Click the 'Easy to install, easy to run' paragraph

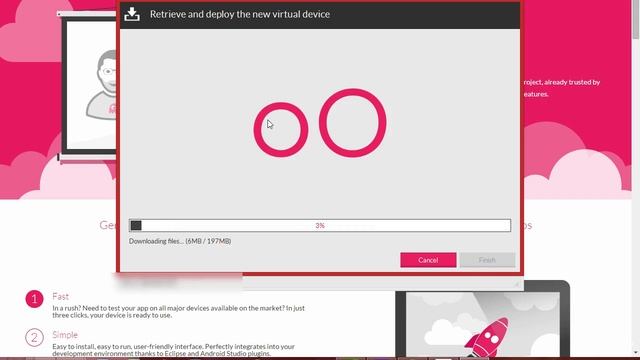pyautogui.click(x=173, y=350)
